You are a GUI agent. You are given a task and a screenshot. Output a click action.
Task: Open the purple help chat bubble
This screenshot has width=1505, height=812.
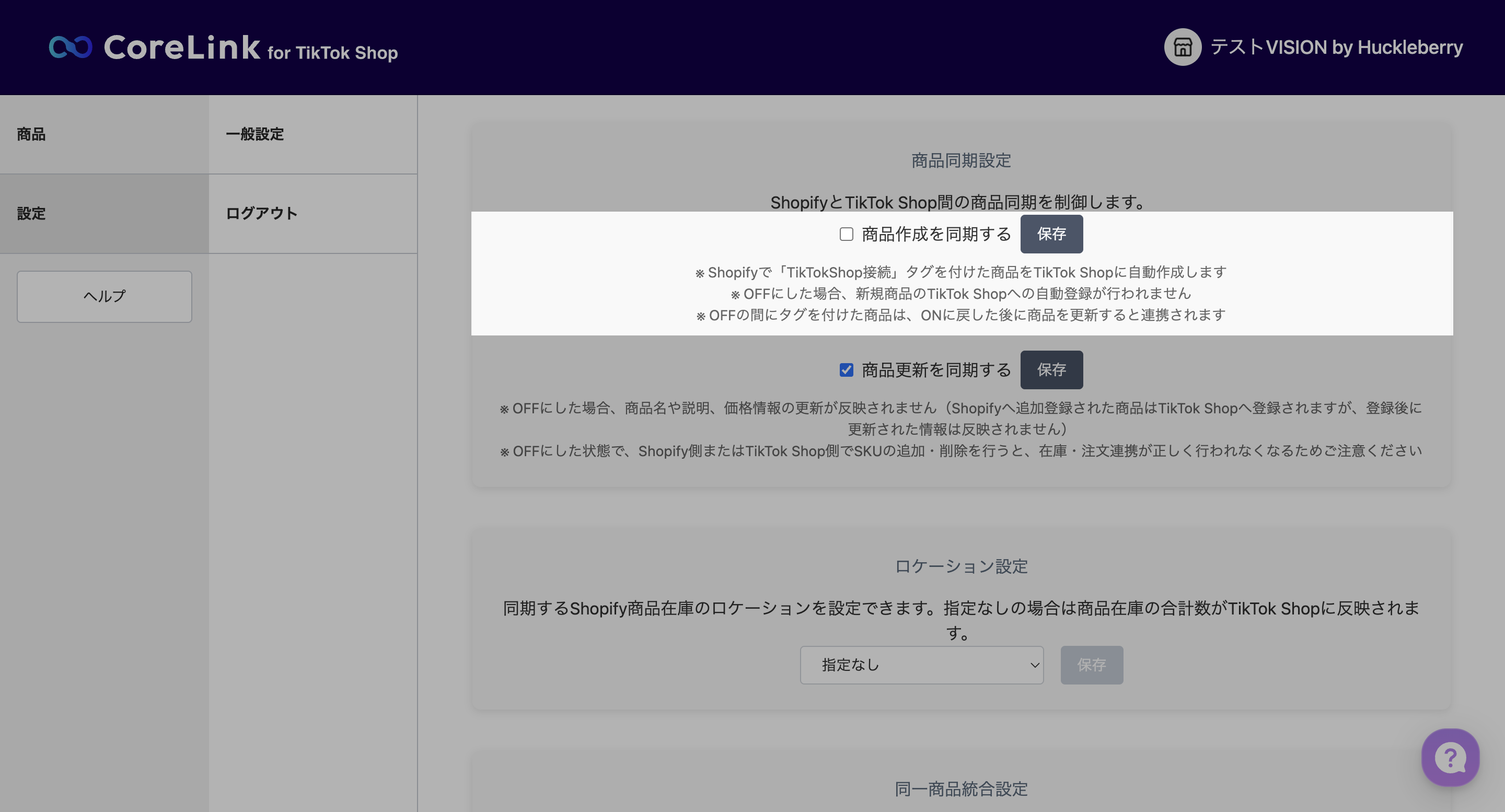pos(1450,758)
